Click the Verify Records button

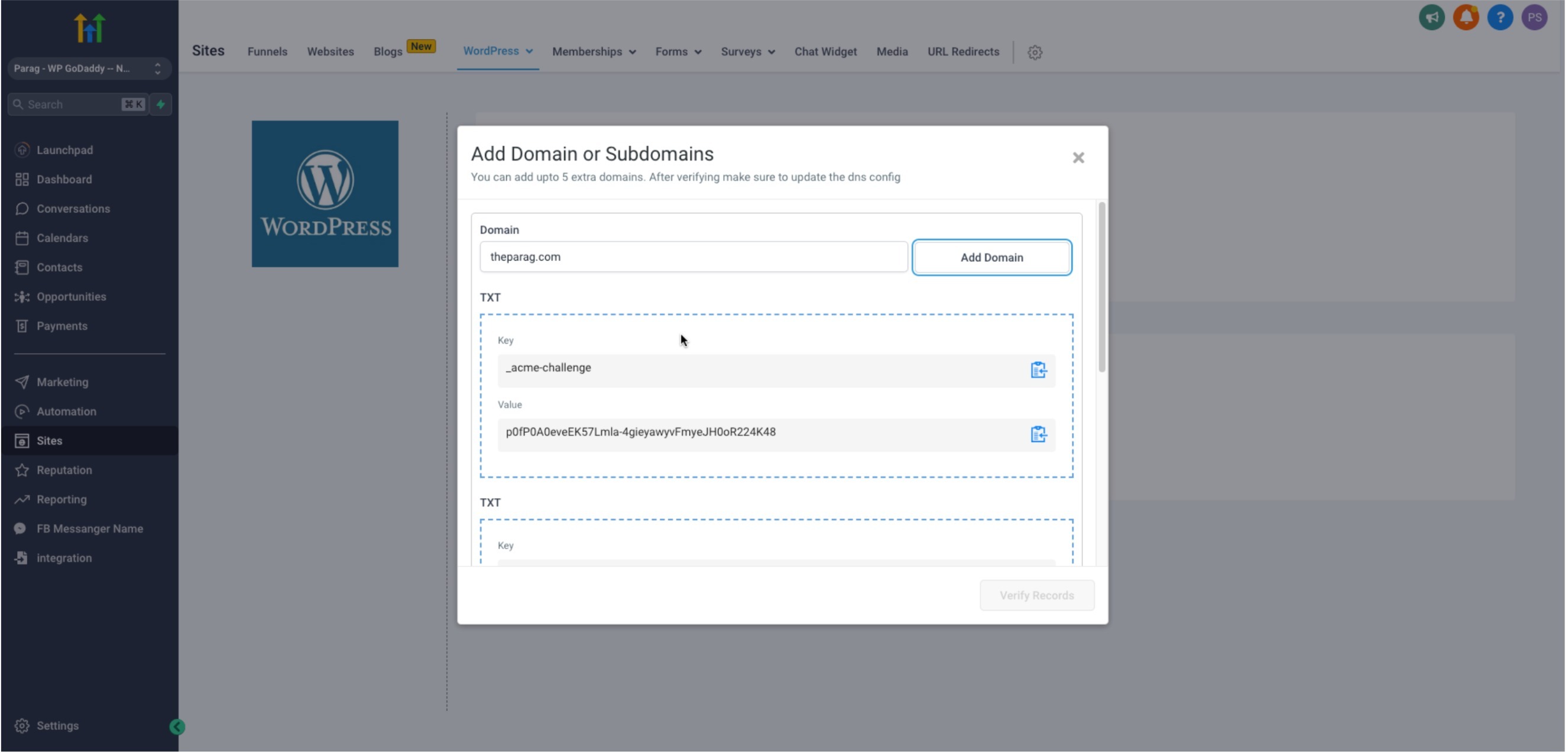1036,596
